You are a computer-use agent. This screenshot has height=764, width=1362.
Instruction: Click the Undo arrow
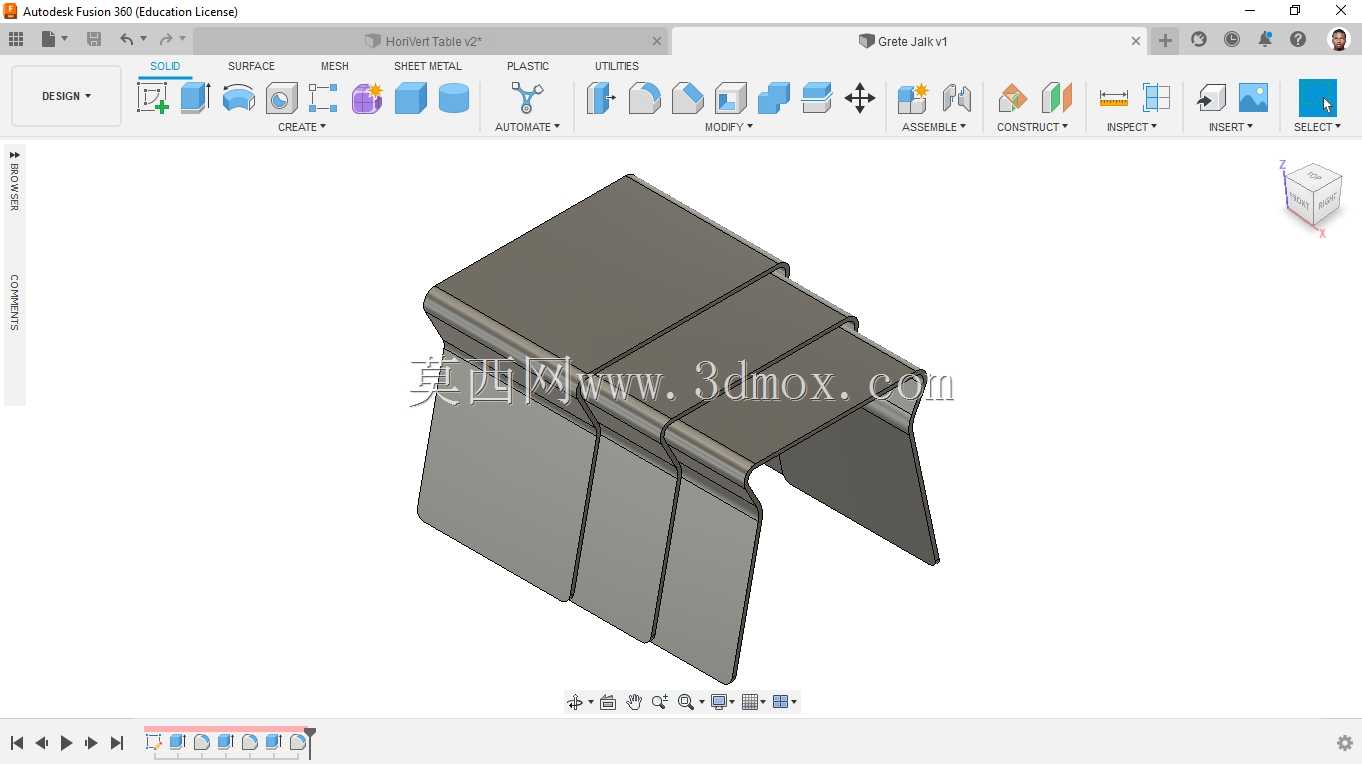pos(126,39)
